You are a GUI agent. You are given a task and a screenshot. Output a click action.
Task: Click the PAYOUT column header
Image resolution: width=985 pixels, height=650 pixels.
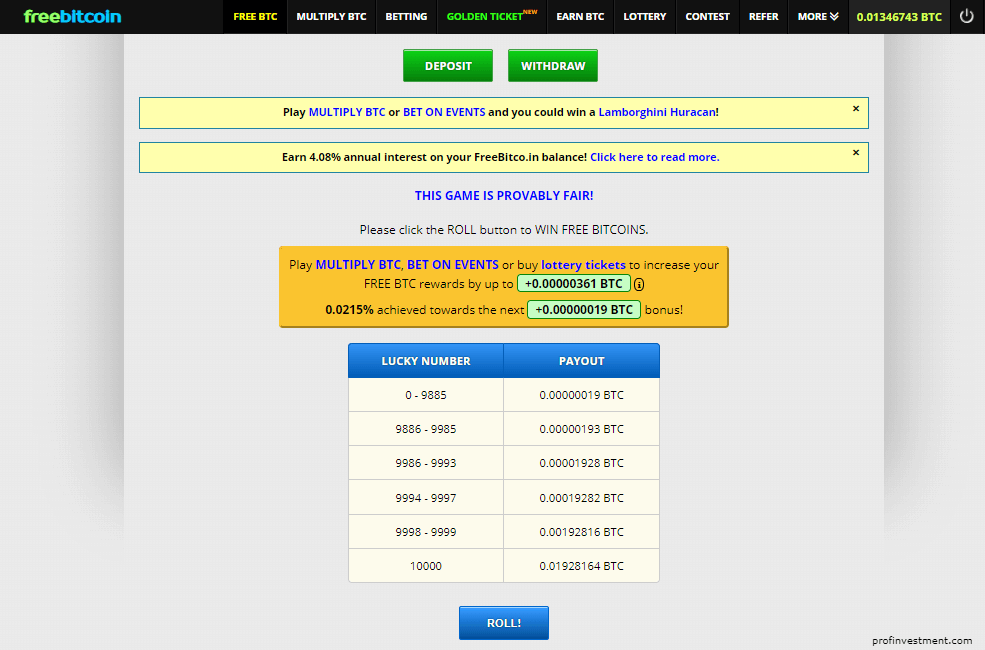582,361
